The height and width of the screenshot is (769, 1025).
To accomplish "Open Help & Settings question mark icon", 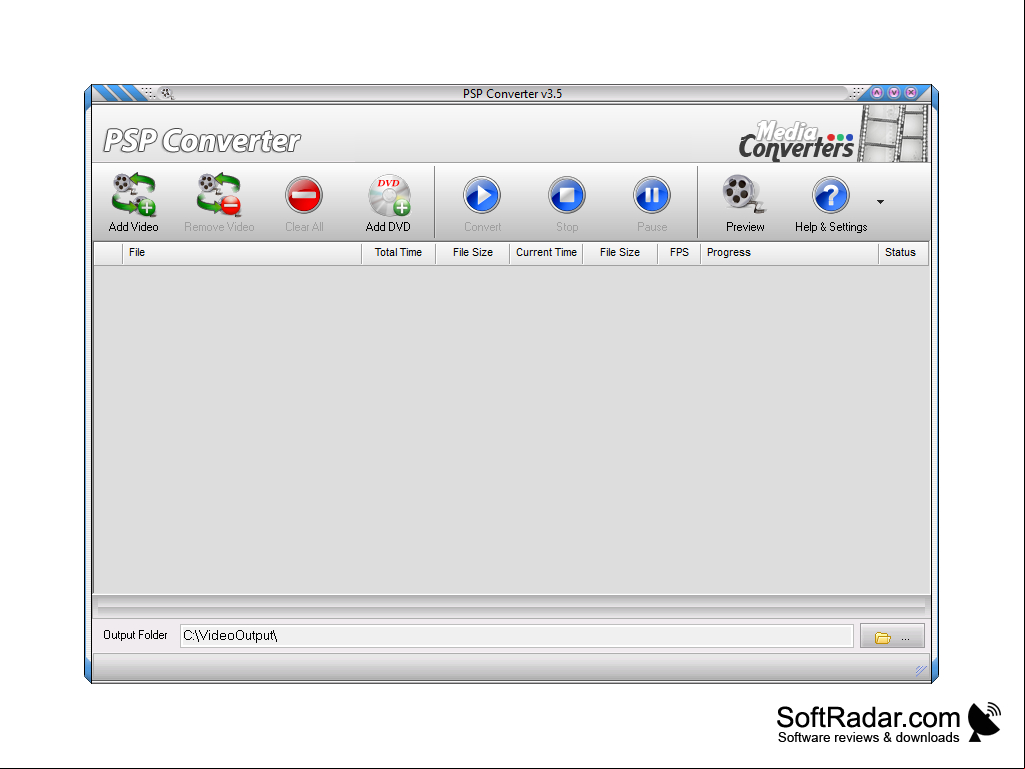I will (831, 195).
